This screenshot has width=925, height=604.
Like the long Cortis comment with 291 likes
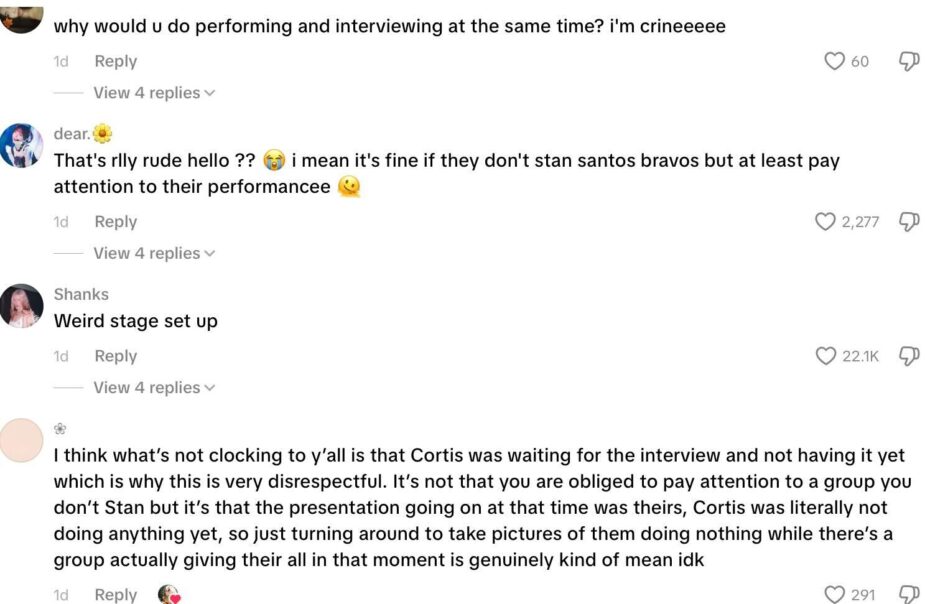click(834, 595)
